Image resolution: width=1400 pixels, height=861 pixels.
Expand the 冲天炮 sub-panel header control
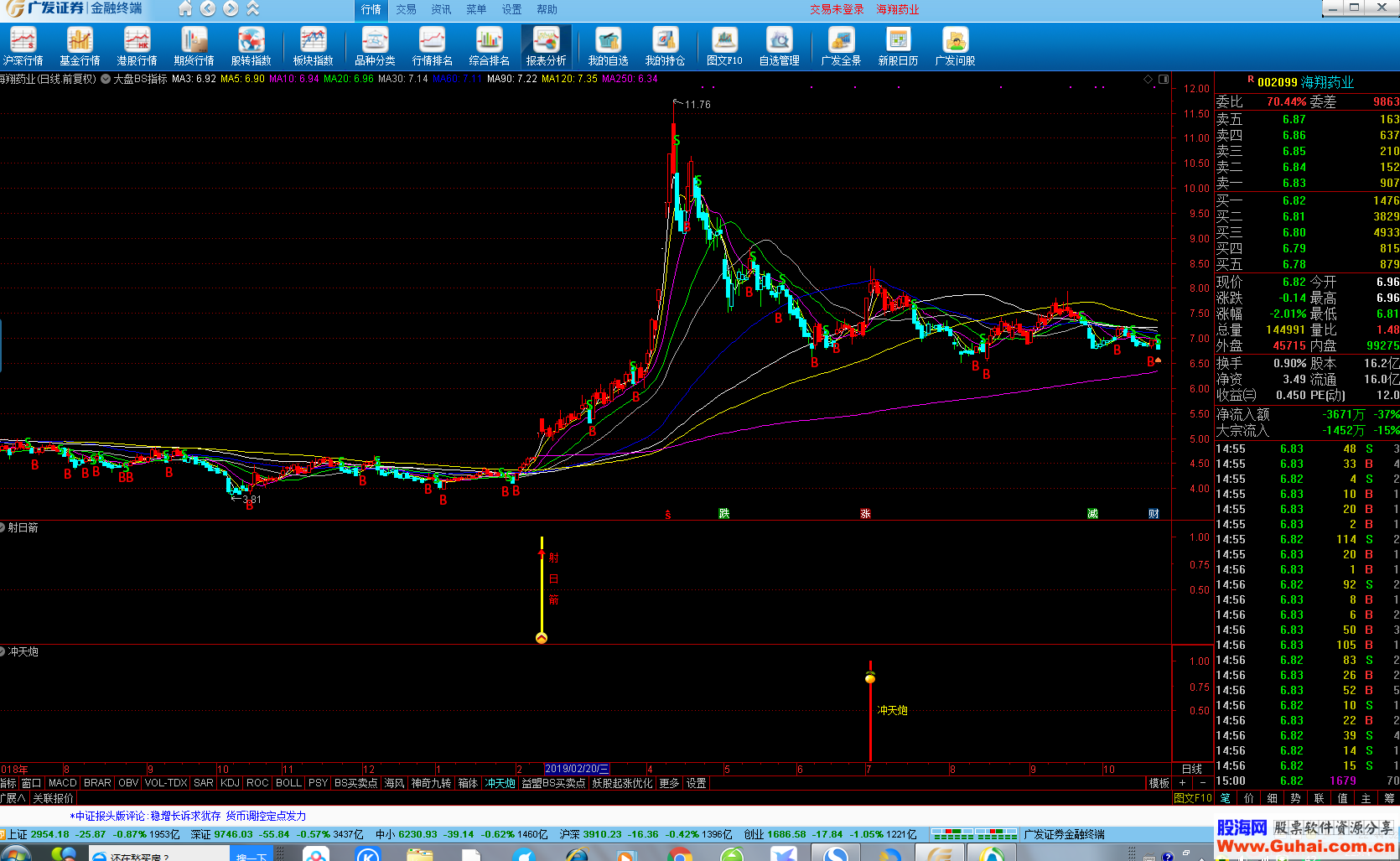point(3,651)
